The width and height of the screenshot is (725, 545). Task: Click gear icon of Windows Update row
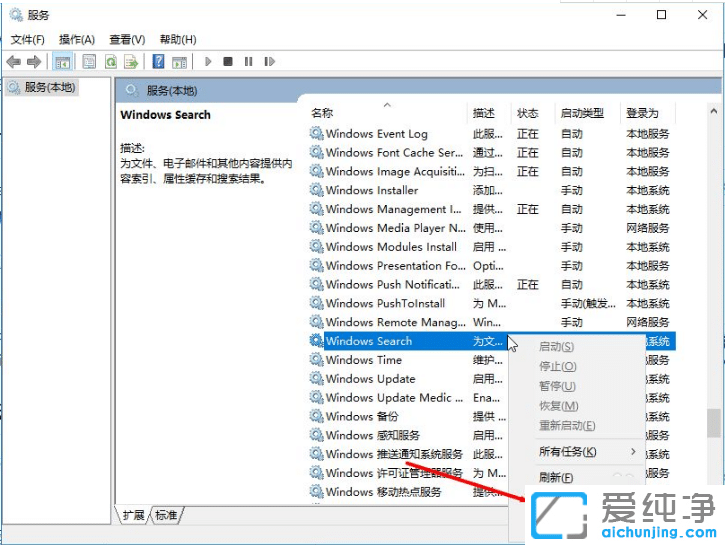pyautogui.click(x=317, y=379)
